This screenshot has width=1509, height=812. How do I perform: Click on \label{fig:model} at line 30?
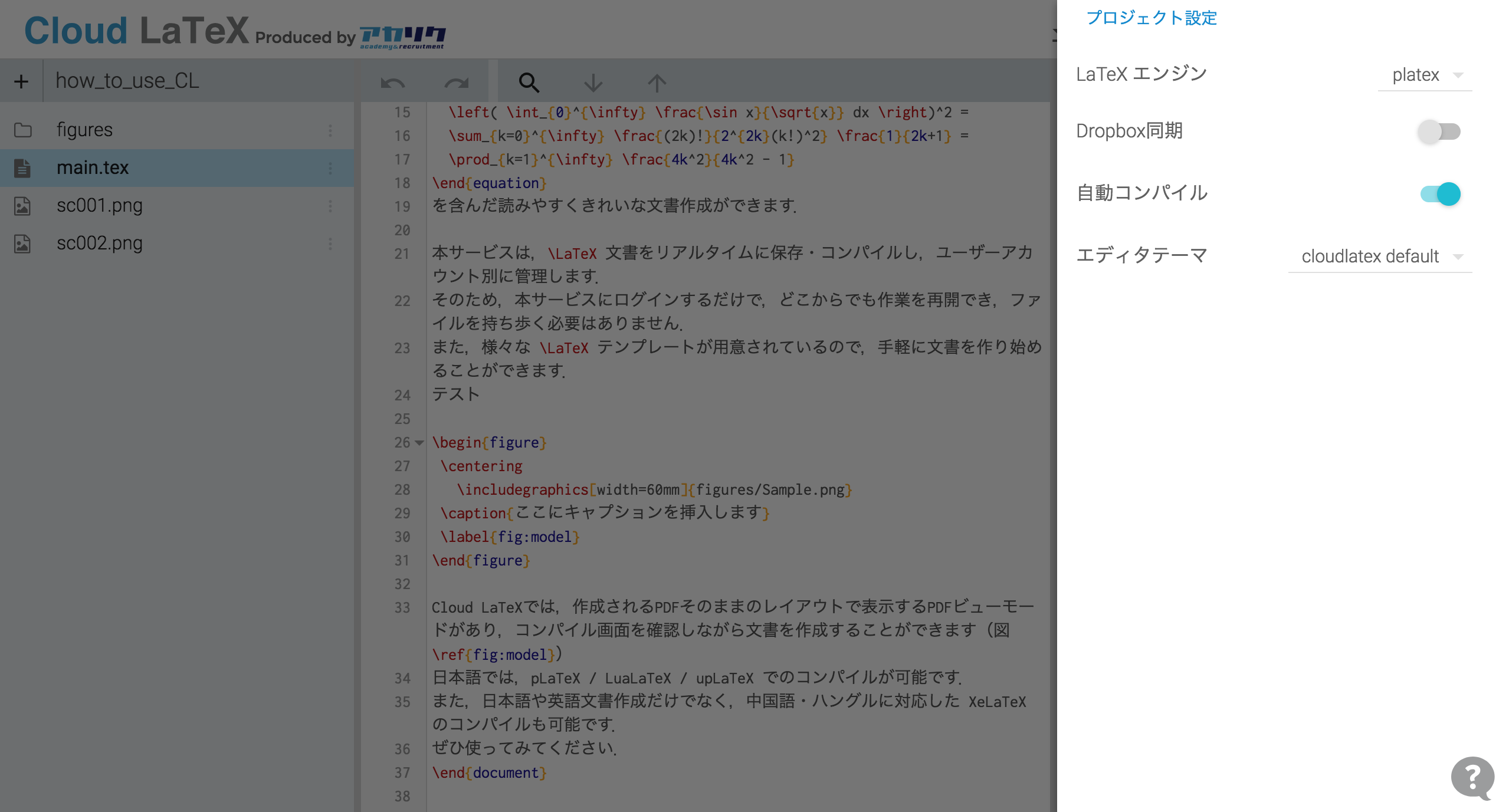click(510, 537)
